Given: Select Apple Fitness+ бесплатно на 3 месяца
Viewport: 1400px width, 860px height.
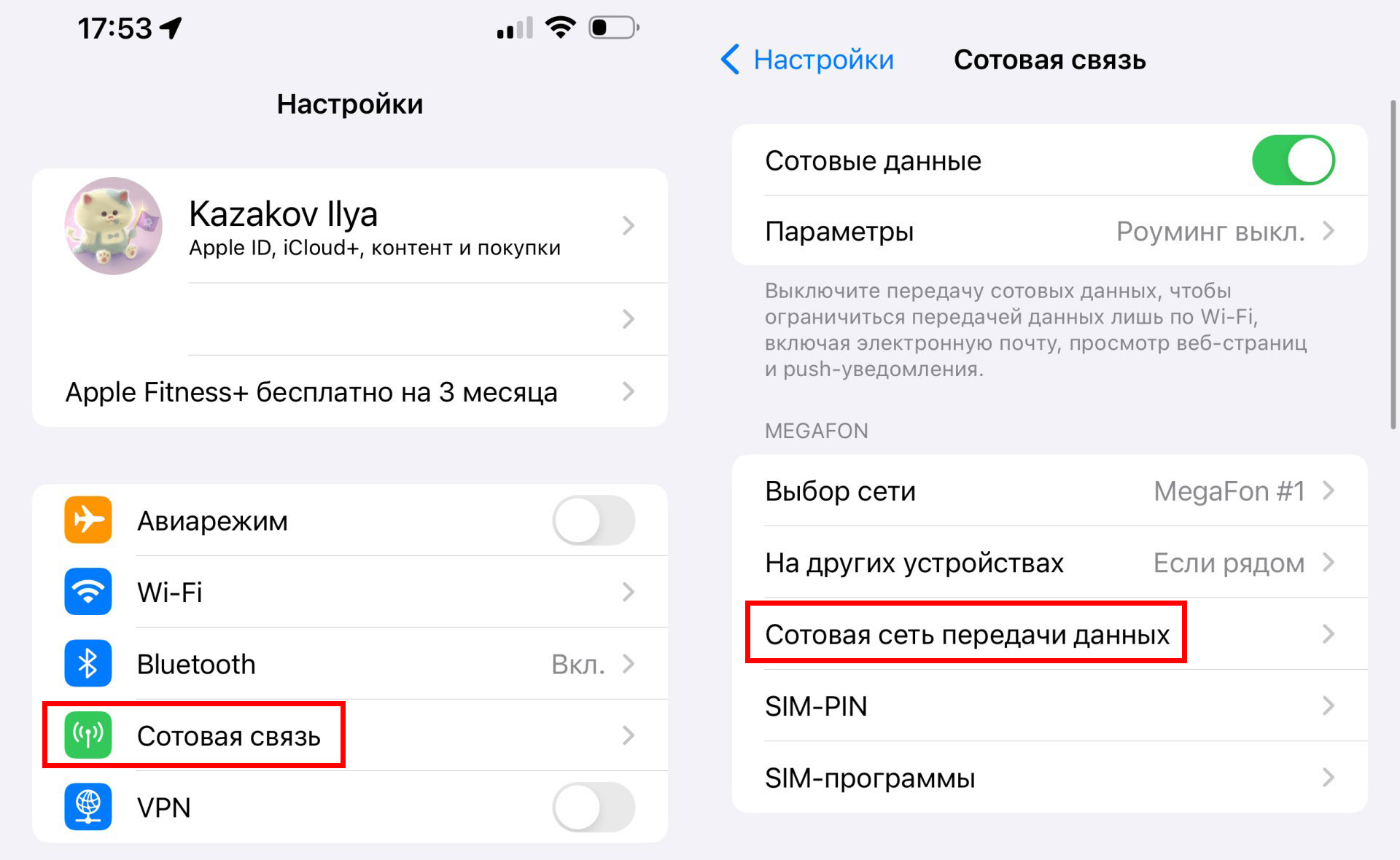Looking at the screenshot, I should click(x=350, y=391).
